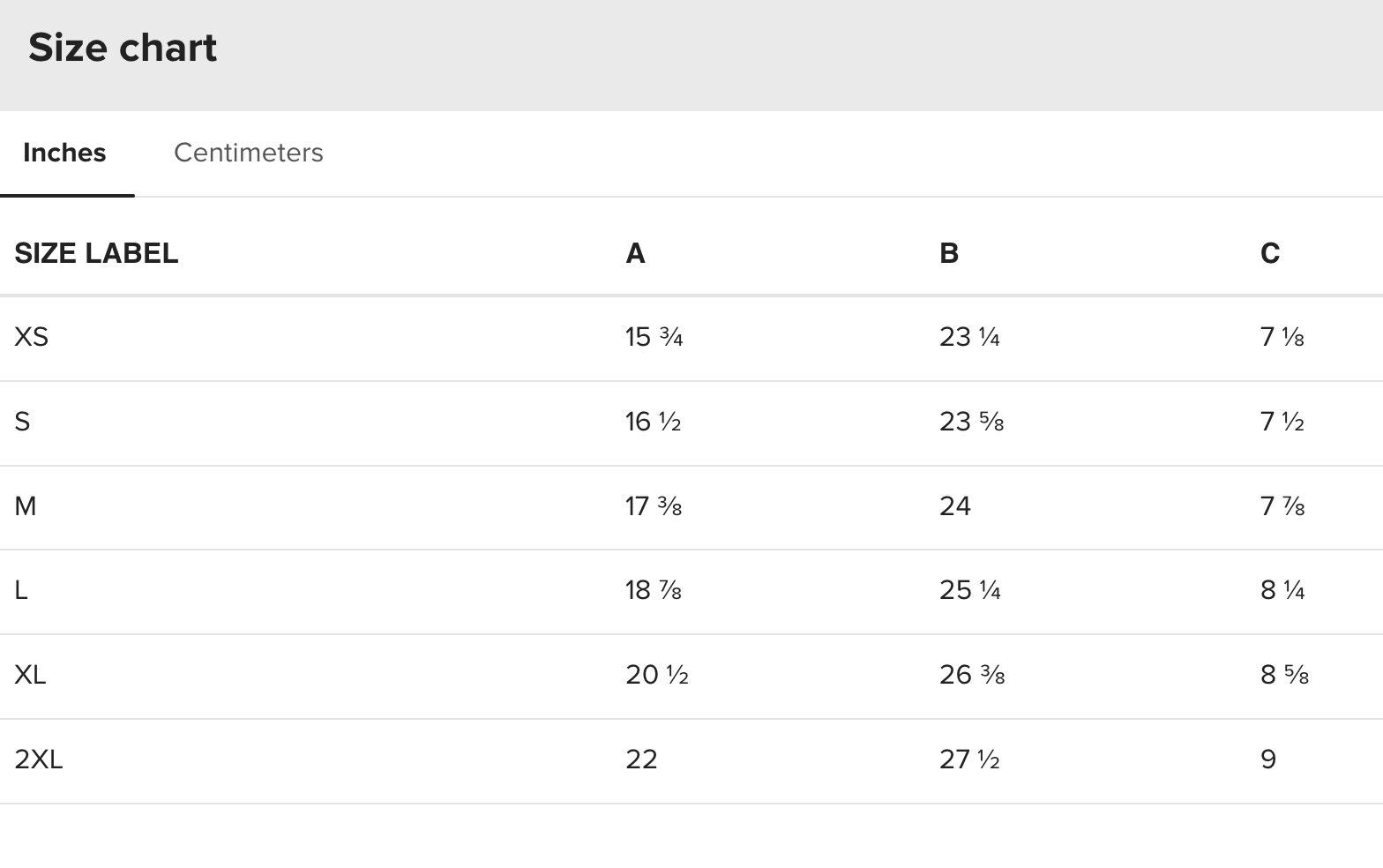Switch to the Centimeters tab

coord(248,153)
